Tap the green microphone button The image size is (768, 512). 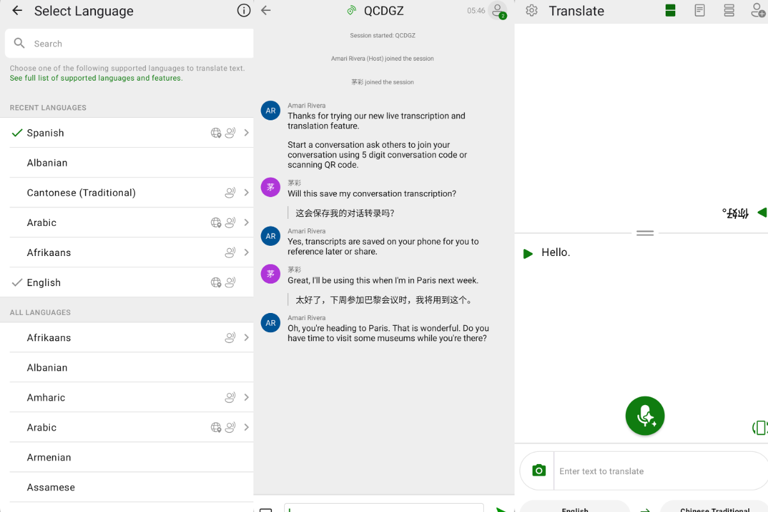pos(645,416)
